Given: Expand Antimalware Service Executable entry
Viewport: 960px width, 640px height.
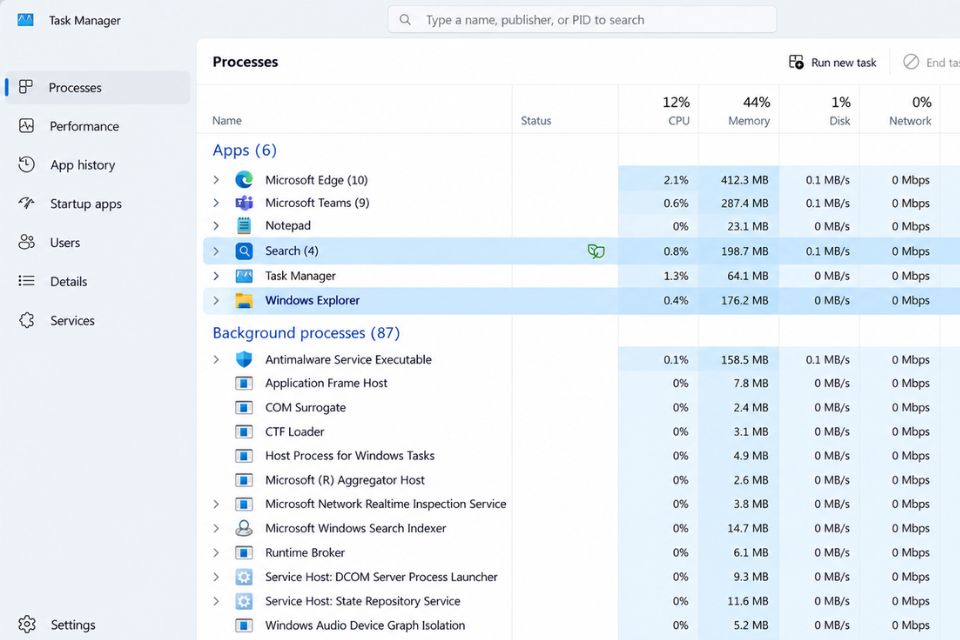Looking at the screenshot, I should pyautogui.click(x=216, y=359).
